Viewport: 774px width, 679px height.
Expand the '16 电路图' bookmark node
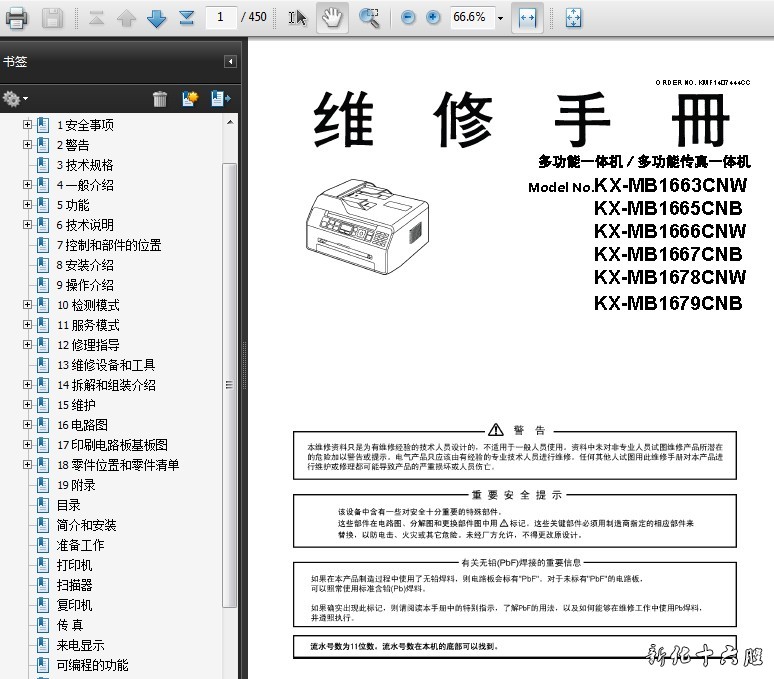[x=27, y=425]
